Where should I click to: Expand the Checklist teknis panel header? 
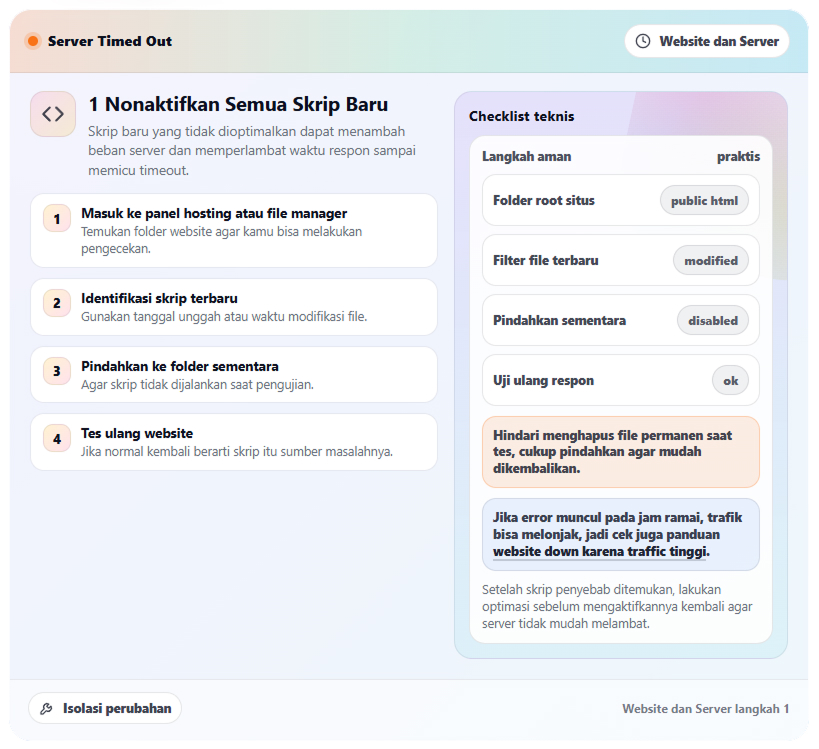pos(520,116)
